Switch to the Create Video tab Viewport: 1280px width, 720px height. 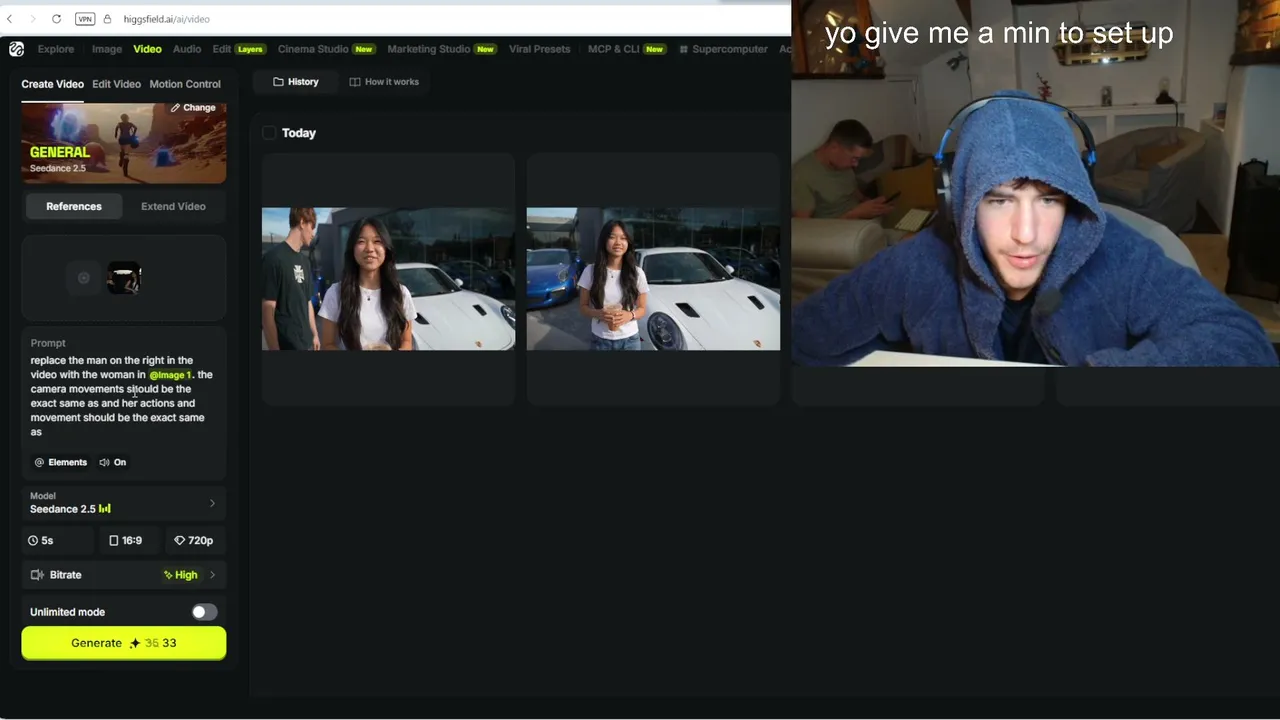click(52, 84)
